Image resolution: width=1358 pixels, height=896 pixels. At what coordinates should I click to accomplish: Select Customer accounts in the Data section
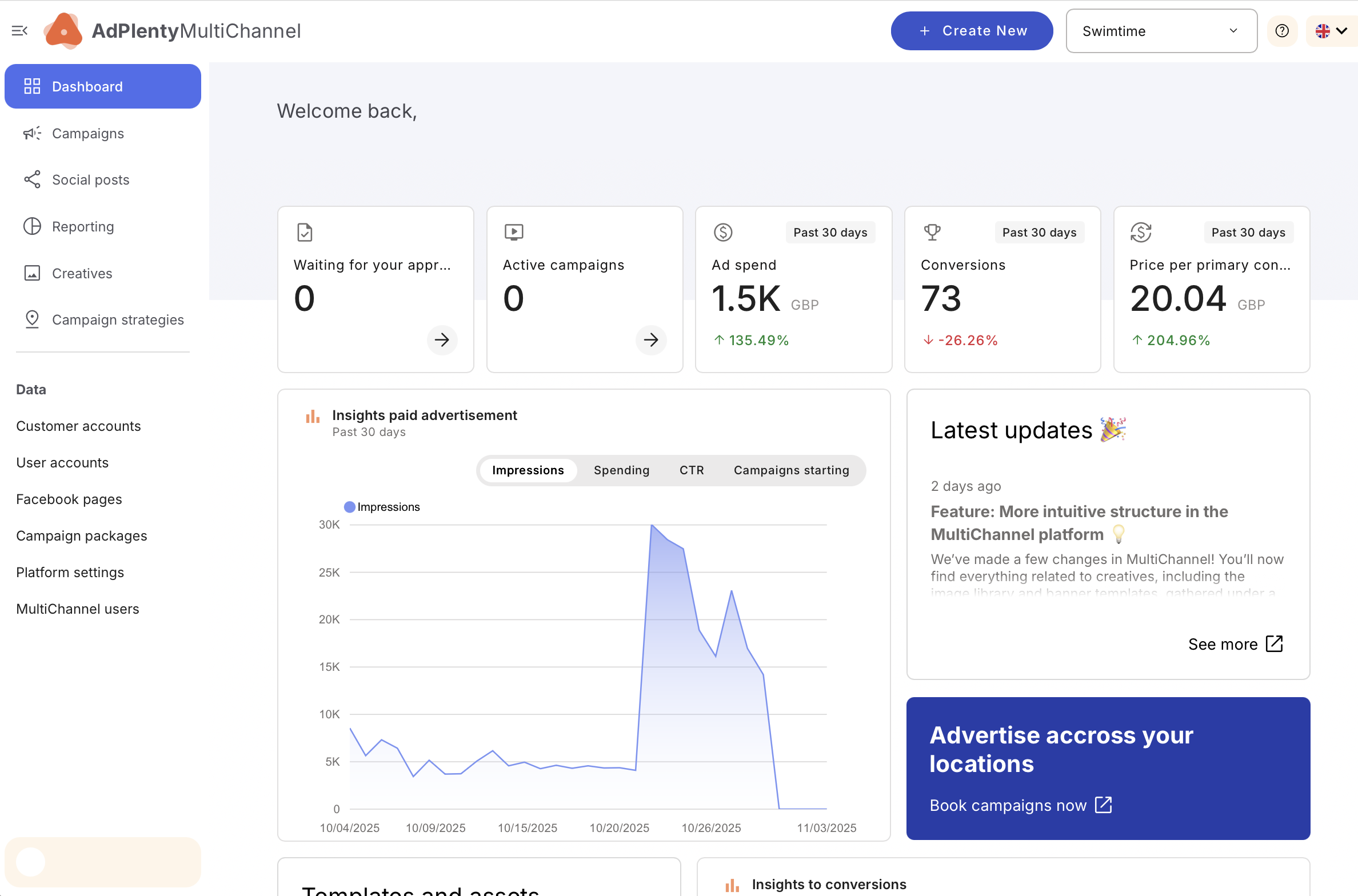click(78, 426)
